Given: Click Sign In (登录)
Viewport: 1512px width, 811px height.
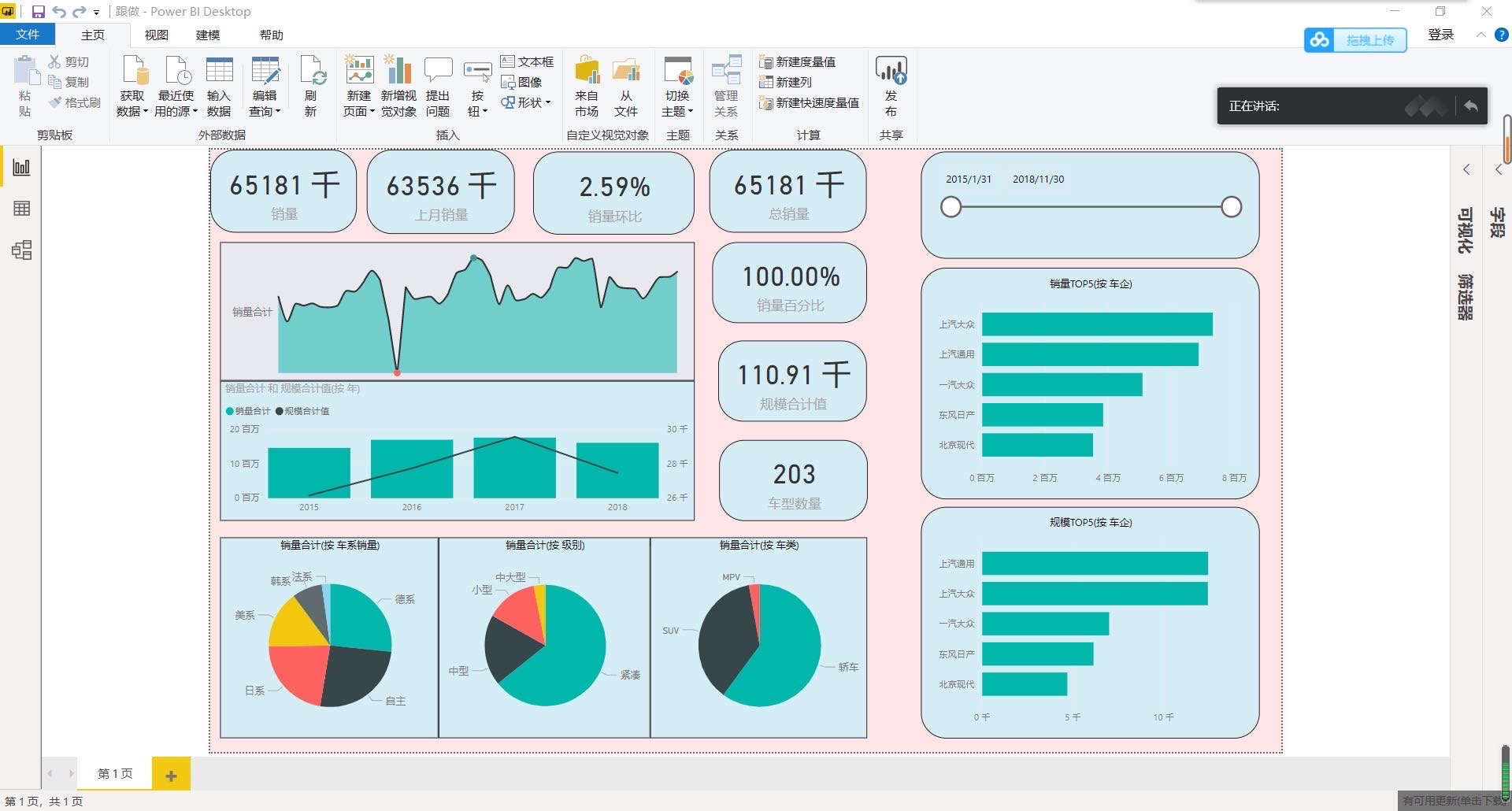Looking at the screenshot, I should point(1441,35).
